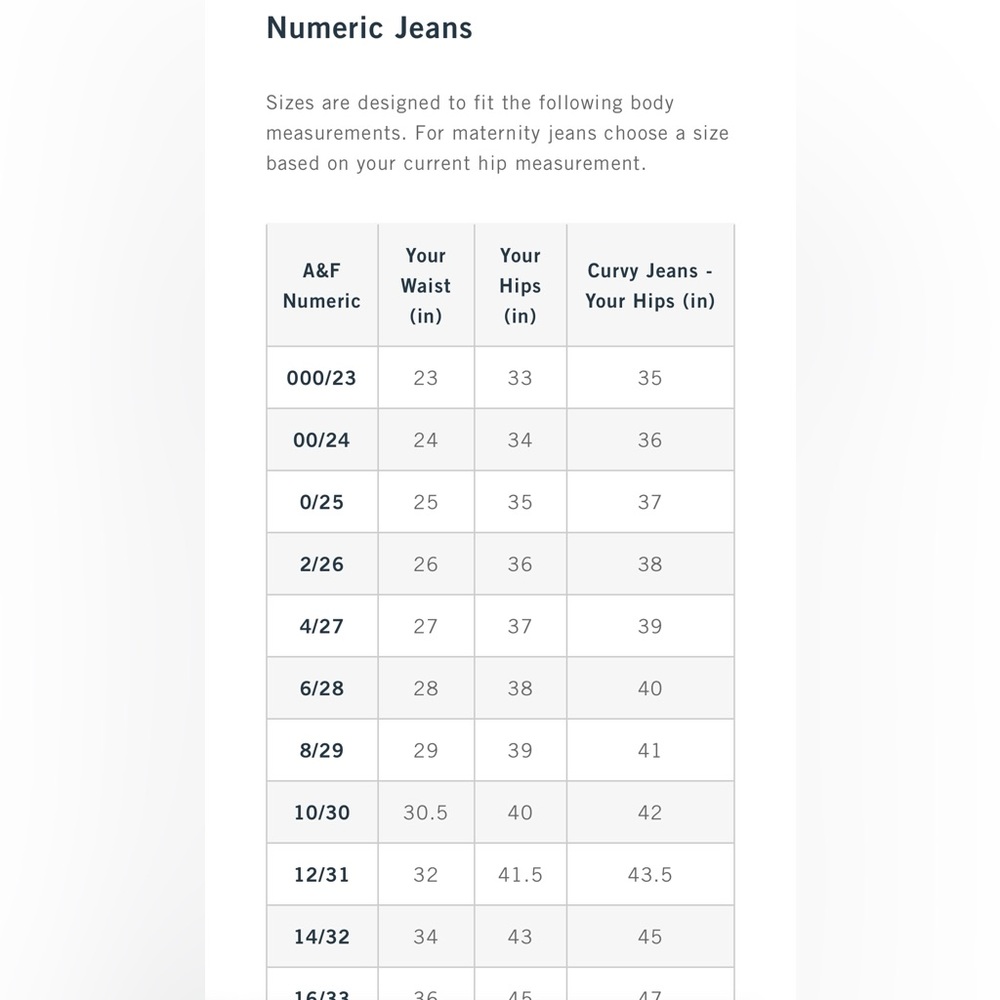Select the 43.5 curvy hips cell
1000x1000 pixels.
(650, 874)
